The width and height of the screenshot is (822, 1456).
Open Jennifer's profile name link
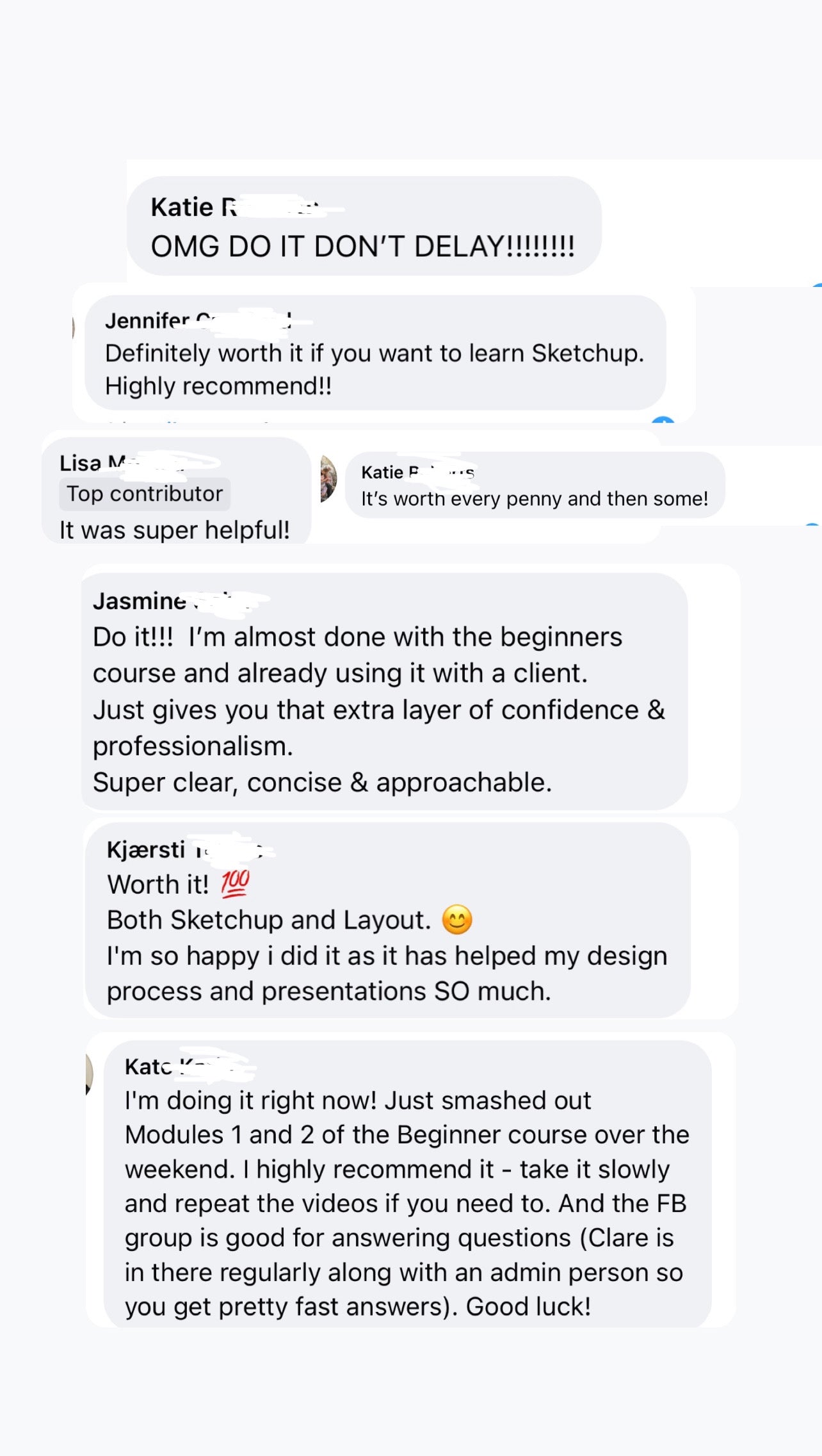click(148, 320)
